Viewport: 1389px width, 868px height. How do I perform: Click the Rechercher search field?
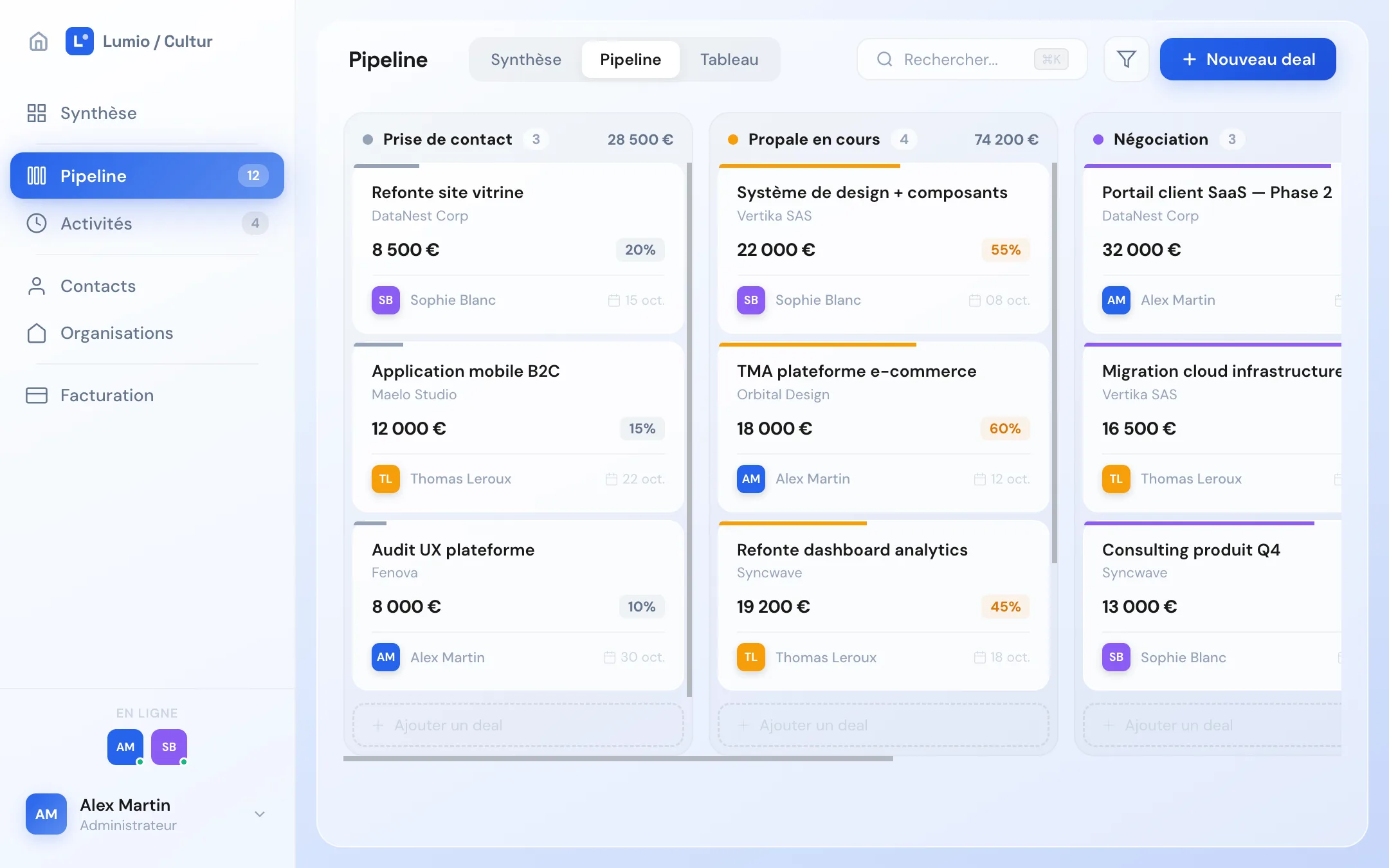point(972,59)
